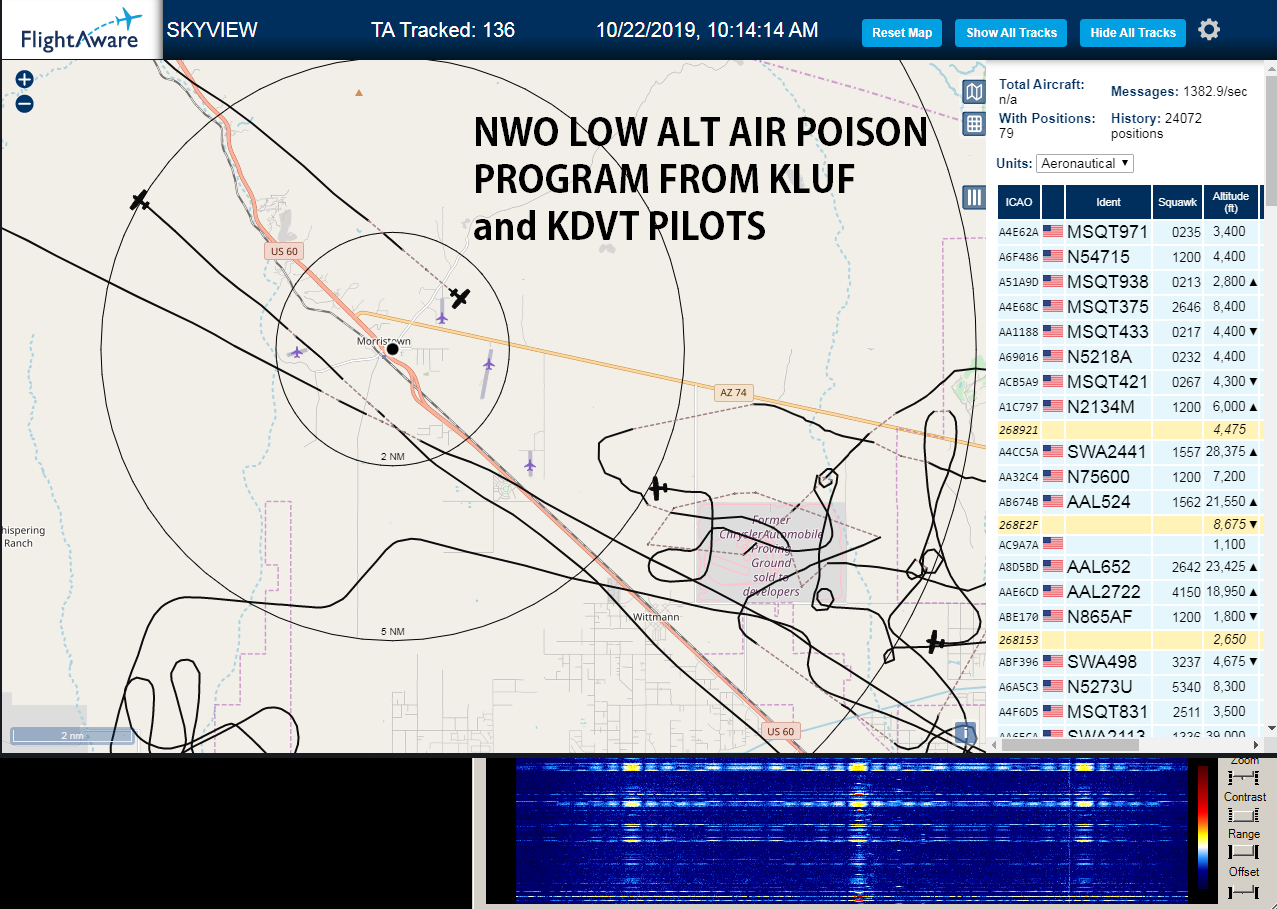Click the SKYVIEW title text
This screenshot has height=909, width=1277.
(x=212, y=30)
